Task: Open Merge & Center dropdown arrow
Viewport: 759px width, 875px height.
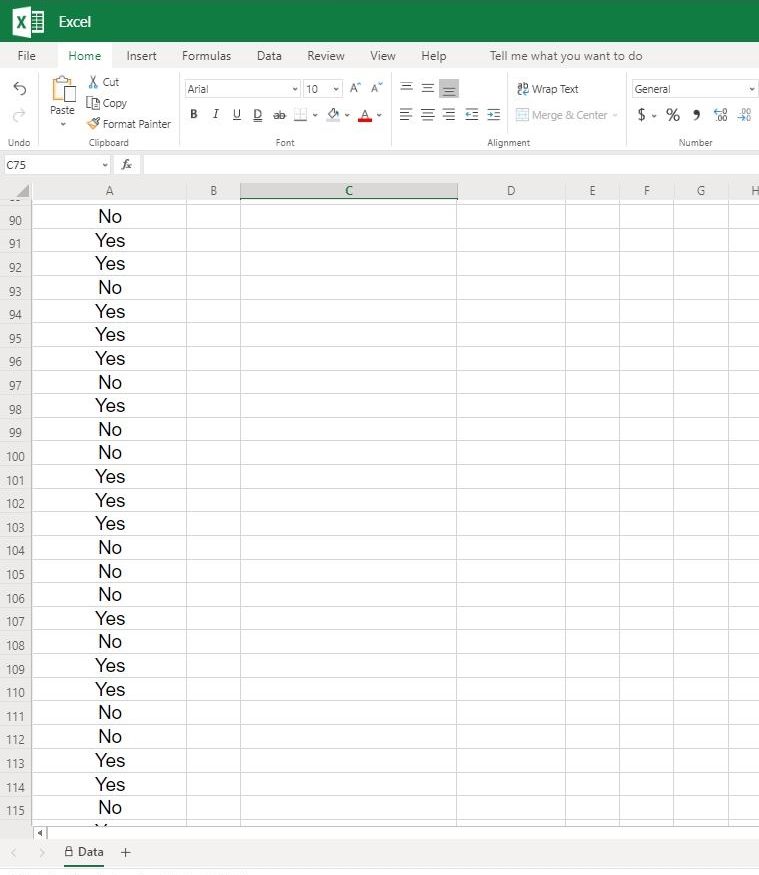Action: click(615, 116)
